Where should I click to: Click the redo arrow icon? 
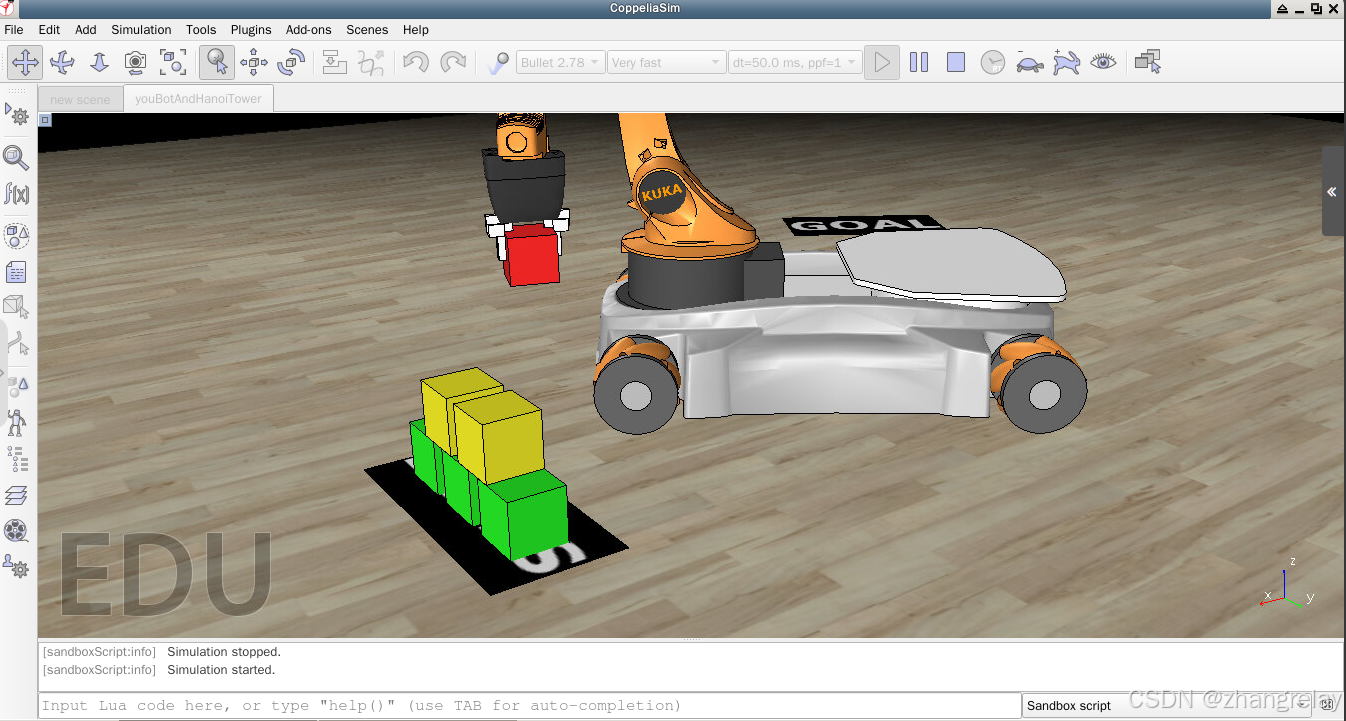[453, 62]
